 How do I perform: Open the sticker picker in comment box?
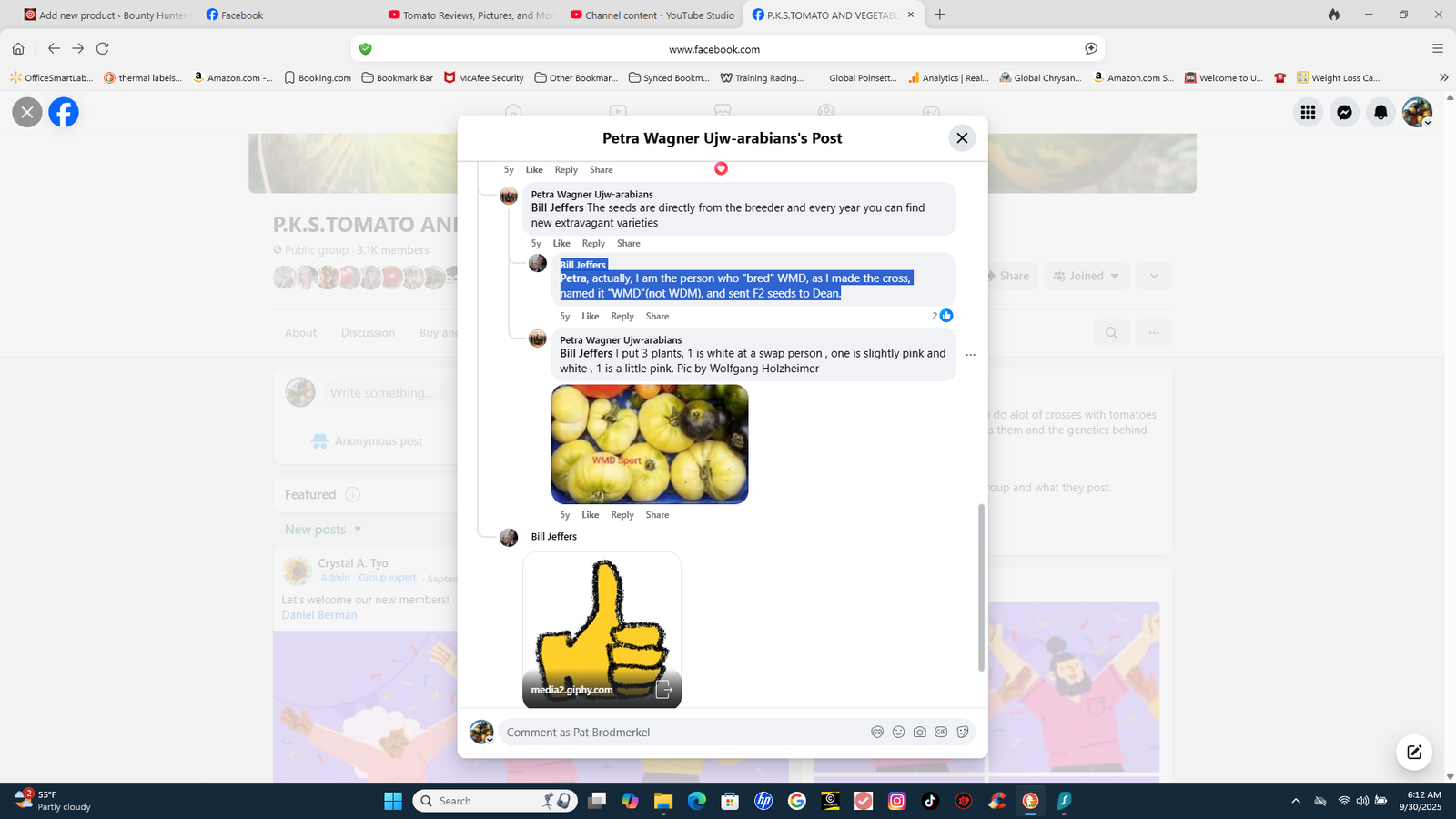pyautogui.click(x=963, y=732)
